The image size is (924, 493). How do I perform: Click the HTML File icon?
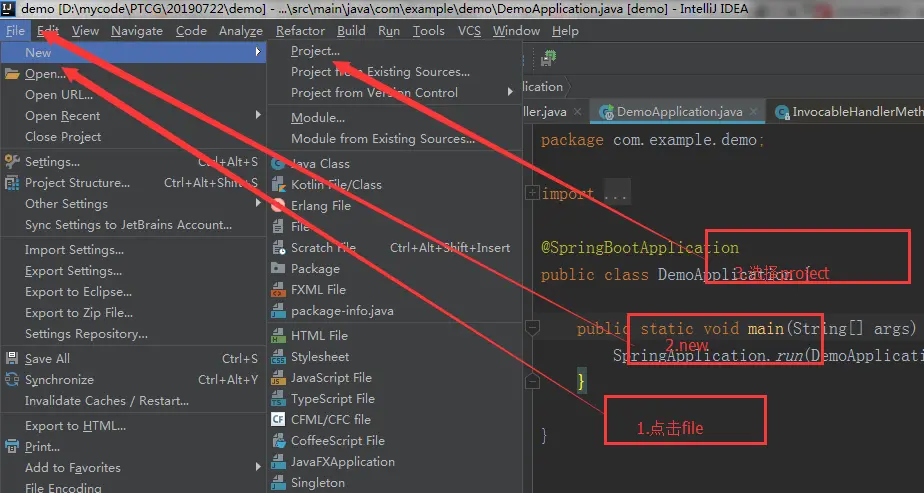tap(278, 336)
